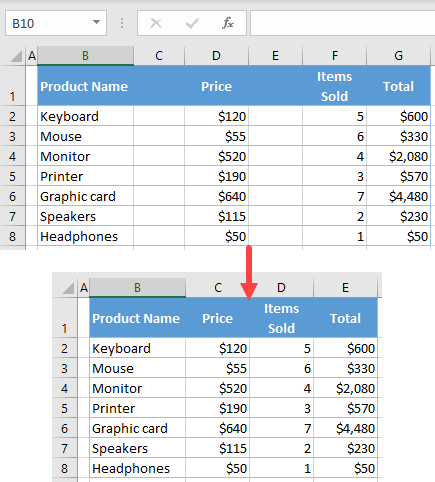Viewport: 435px width, 482px height.
Task: Click '$600' total in lower table
Action: tap(346, 348)
